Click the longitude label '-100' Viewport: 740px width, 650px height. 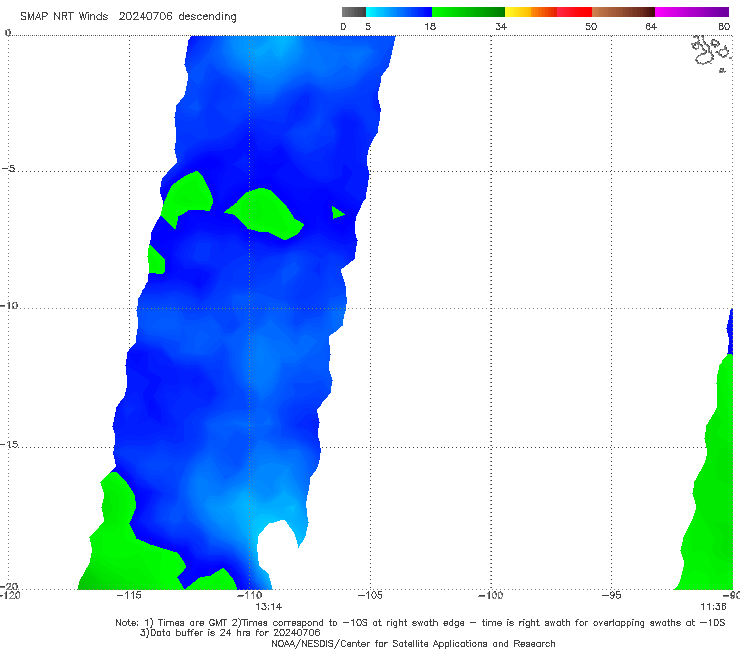pos(490,595)
